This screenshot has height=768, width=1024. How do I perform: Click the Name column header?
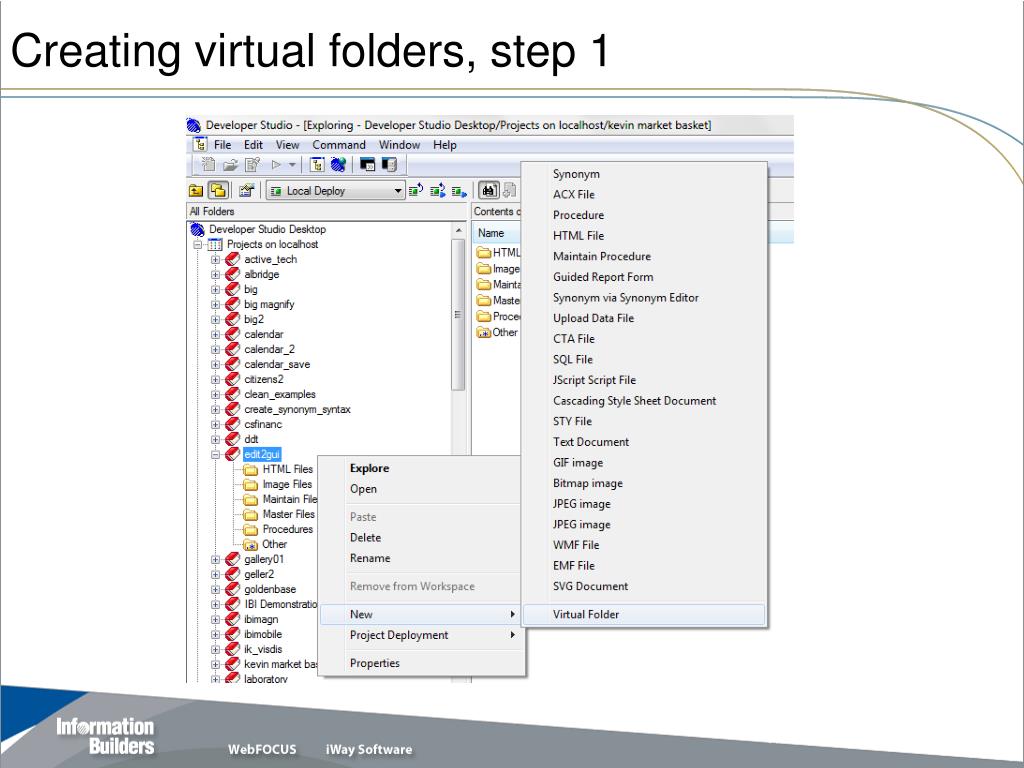496,233
